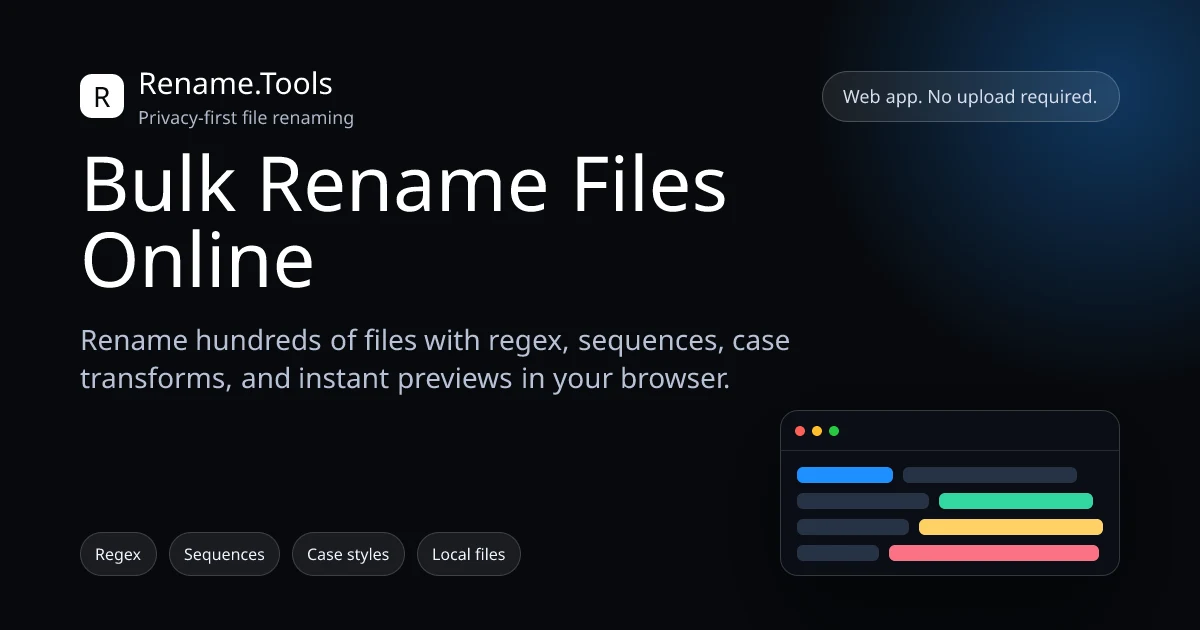1200x630 pixels.
Task: Open the Rename.Tools brand name
Action: pos(235,84)
